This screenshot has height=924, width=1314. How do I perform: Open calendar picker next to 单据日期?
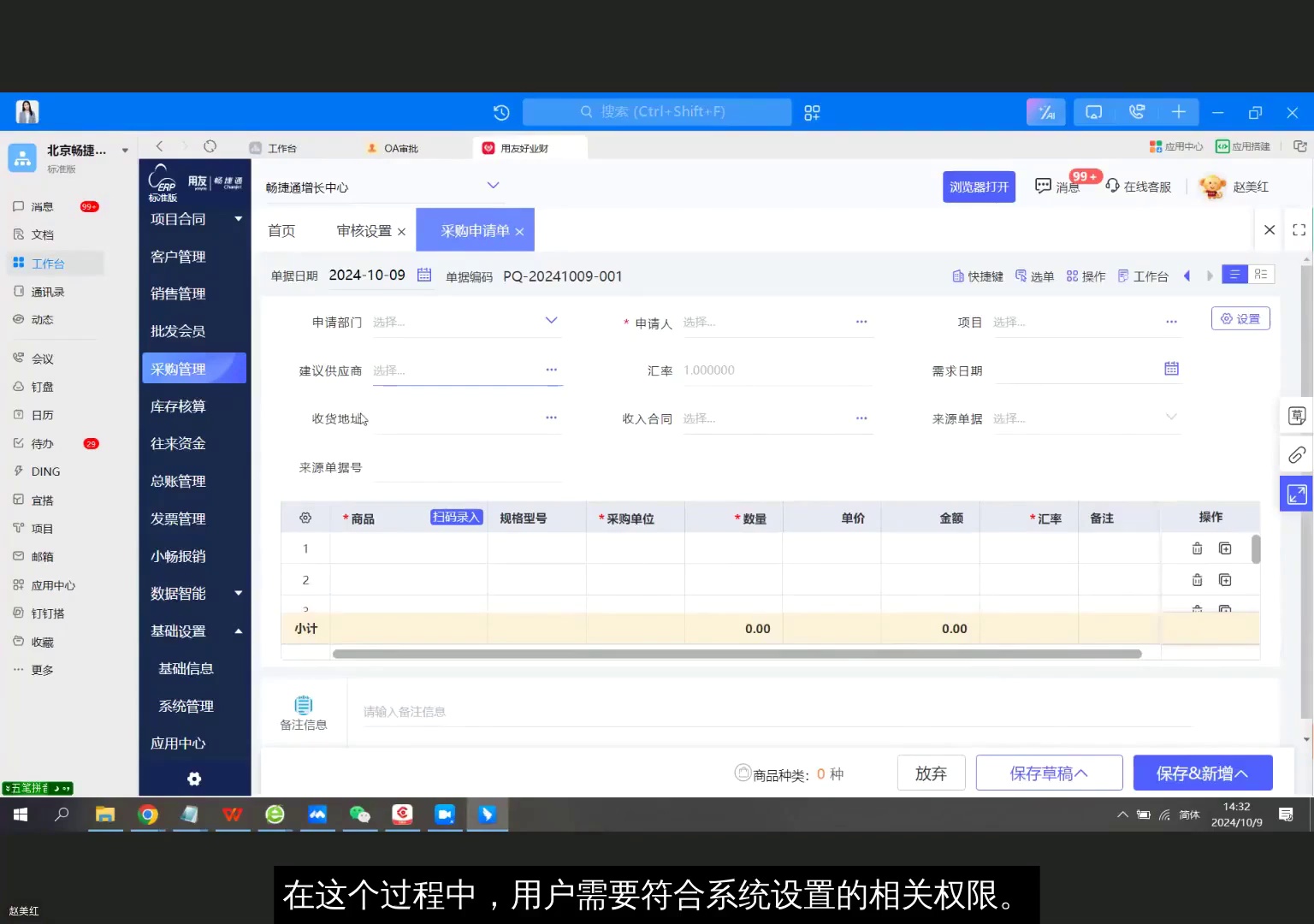[424, 275]
